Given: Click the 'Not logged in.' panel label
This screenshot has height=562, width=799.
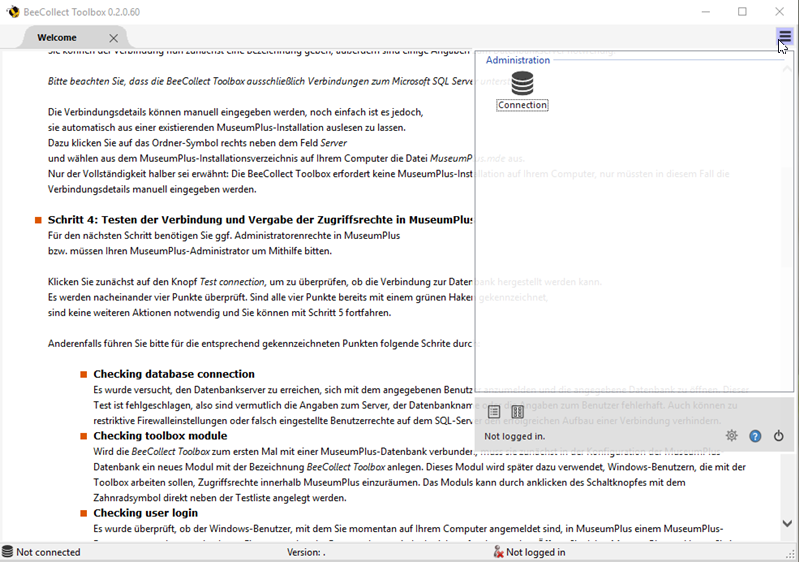Looking at the screenshot, I should 515,436.
